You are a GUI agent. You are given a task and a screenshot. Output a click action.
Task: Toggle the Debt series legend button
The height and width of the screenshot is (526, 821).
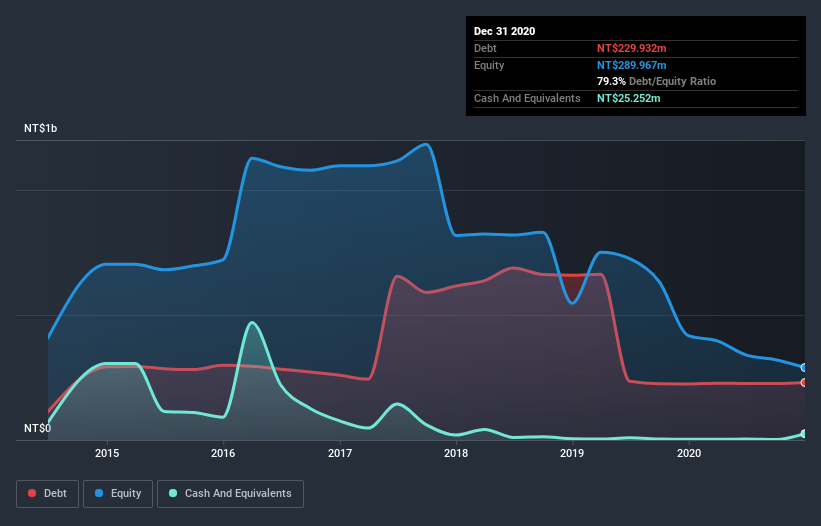[x=48, y=494]
